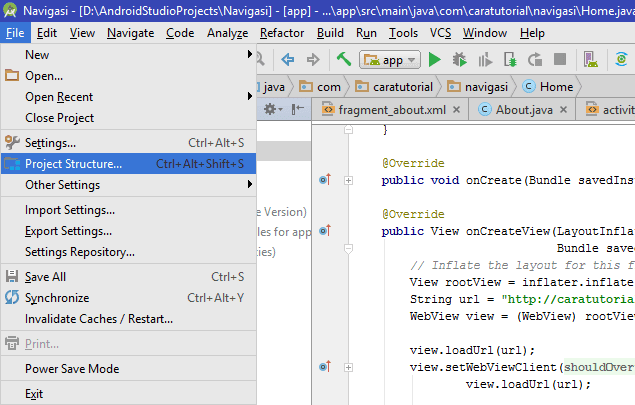Viewport: 635px width, 405px height.
Task: Click the Settings wrench icon in menu
Action: pyautogui.click(x=12, y=143)
